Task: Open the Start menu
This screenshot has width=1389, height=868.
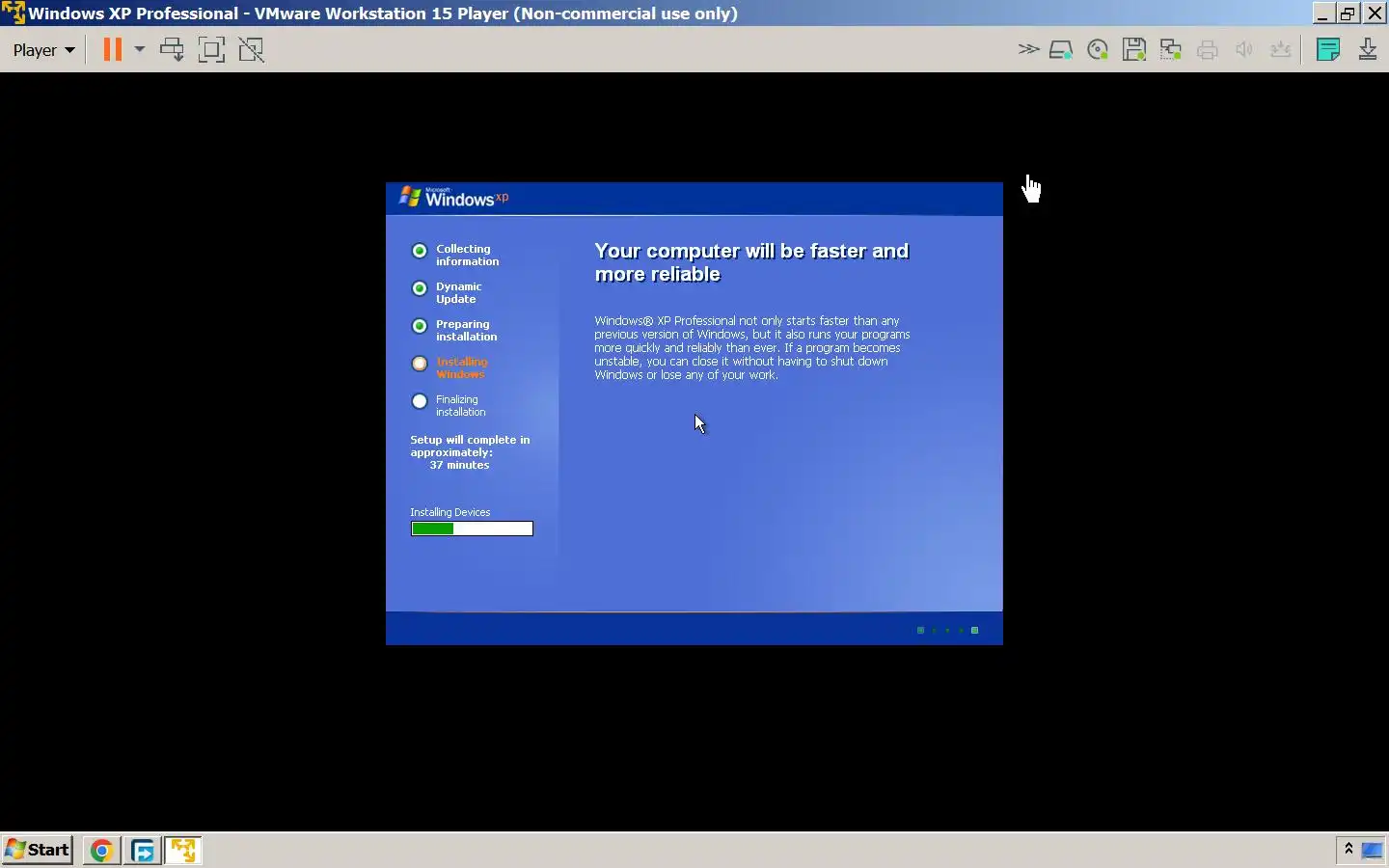Action: (38, 850)
